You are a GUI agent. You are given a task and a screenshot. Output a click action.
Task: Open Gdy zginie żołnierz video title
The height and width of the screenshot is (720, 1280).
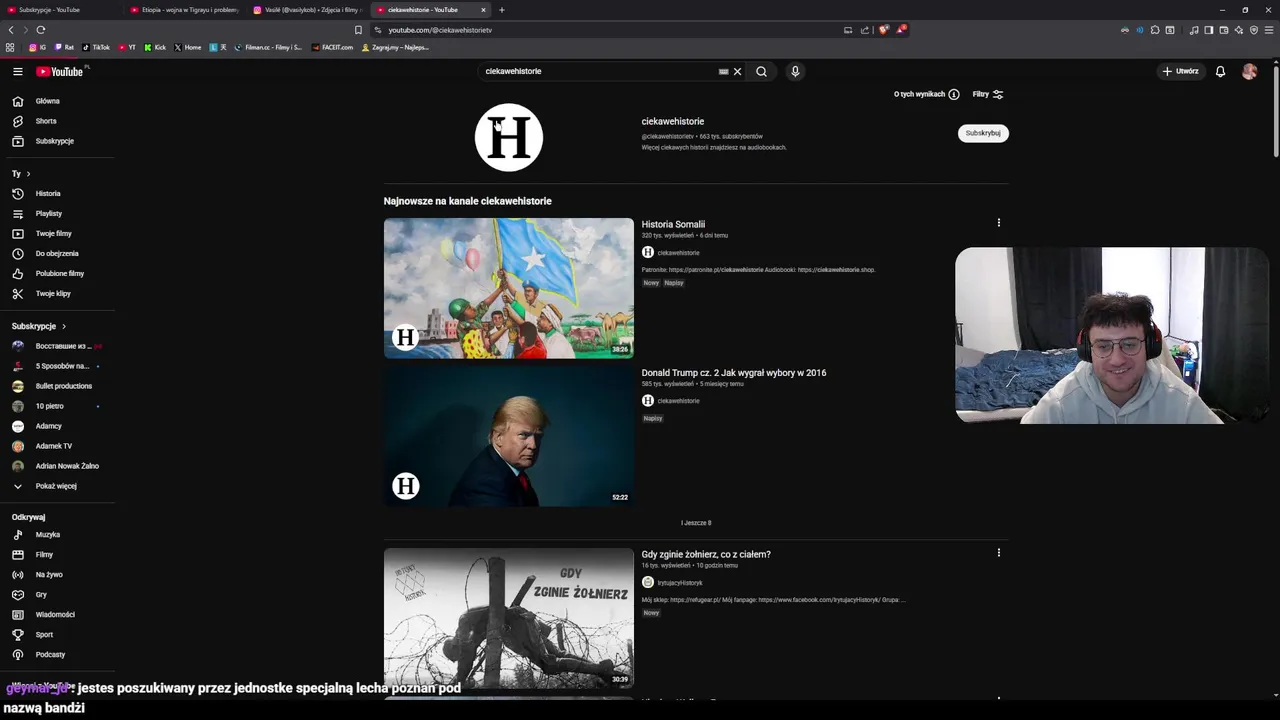coord(706,554)
